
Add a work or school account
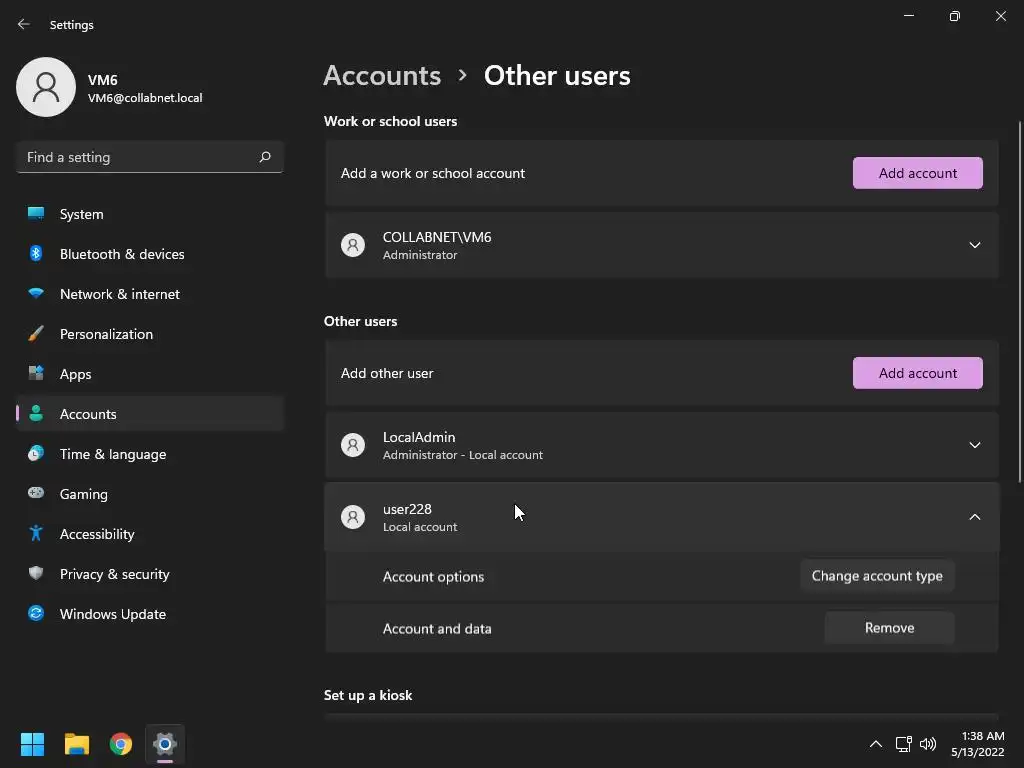(917, 173)
